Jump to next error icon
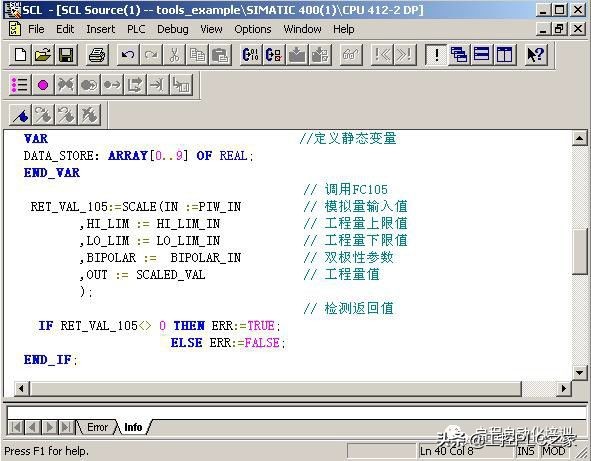 pyautogui.click(x=405, y=55)
